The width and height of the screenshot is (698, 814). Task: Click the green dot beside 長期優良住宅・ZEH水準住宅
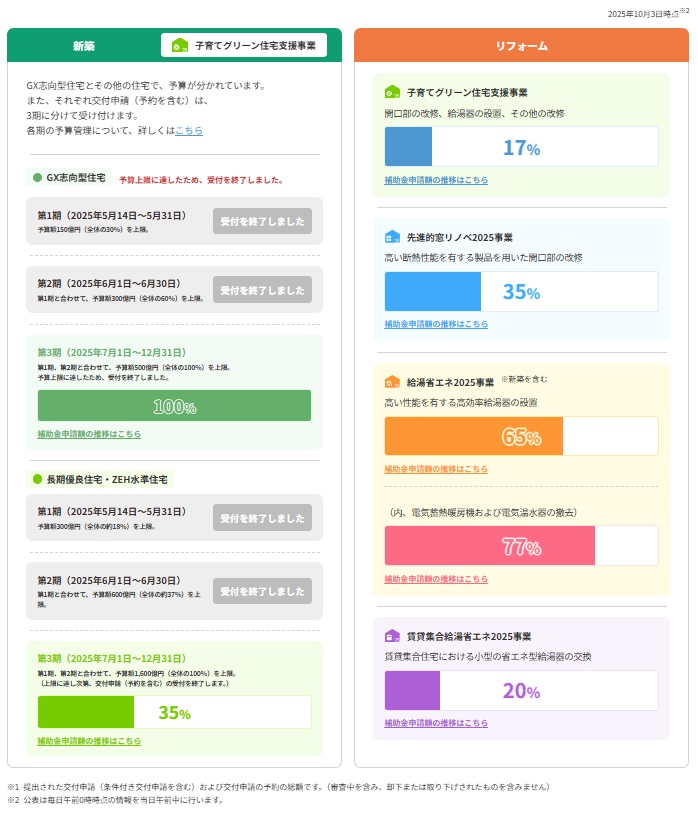(37, 480)
